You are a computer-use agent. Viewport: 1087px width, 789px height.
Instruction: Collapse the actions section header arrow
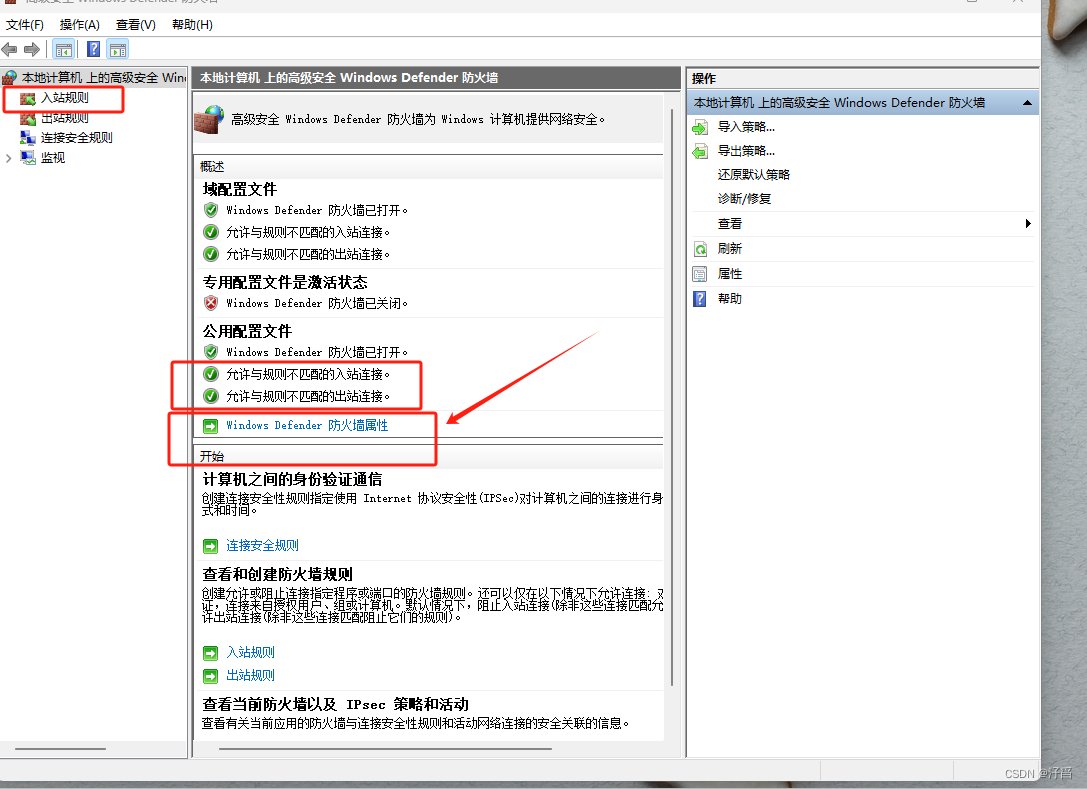coord(1027,103)
